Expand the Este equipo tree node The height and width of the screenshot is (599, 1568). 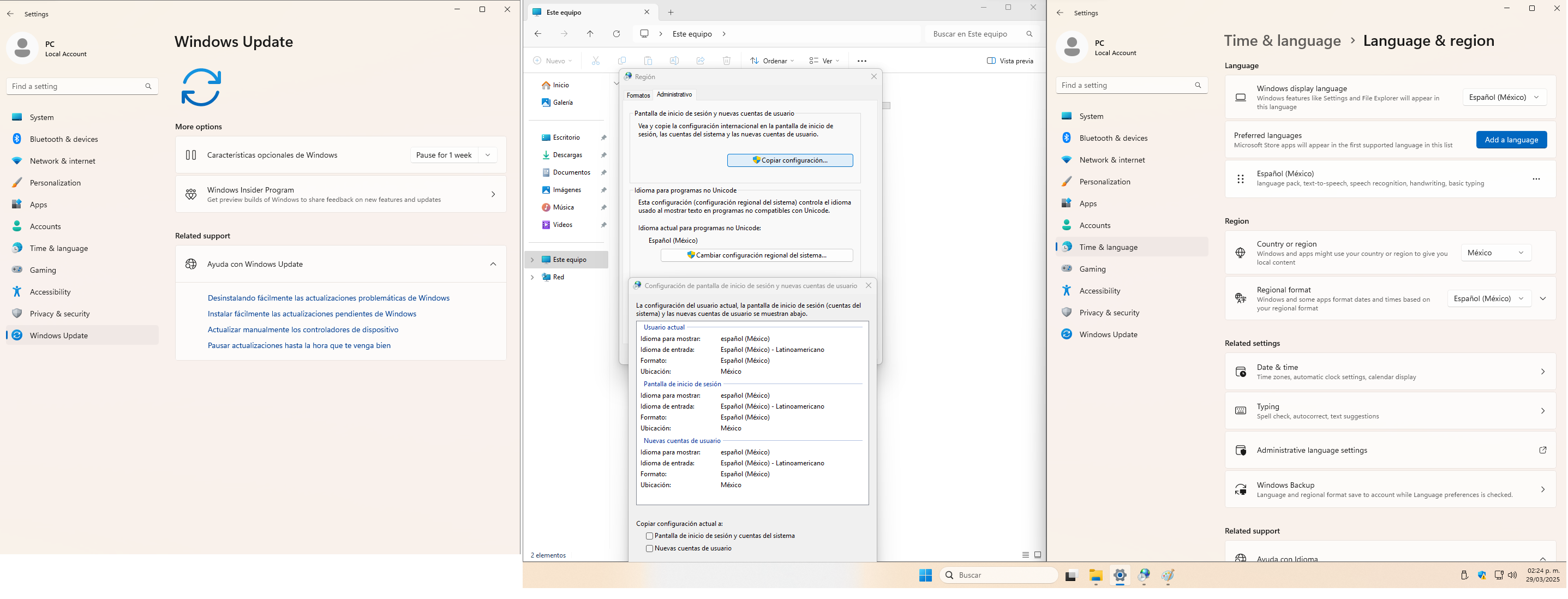(x=532, y=260)
